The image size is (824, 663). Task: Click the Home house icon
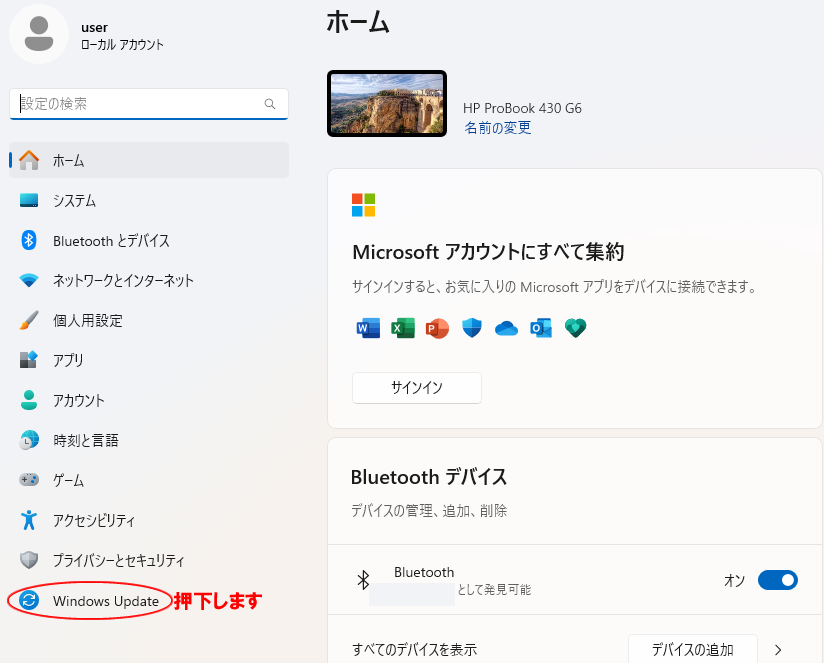(x=29, y=160)
